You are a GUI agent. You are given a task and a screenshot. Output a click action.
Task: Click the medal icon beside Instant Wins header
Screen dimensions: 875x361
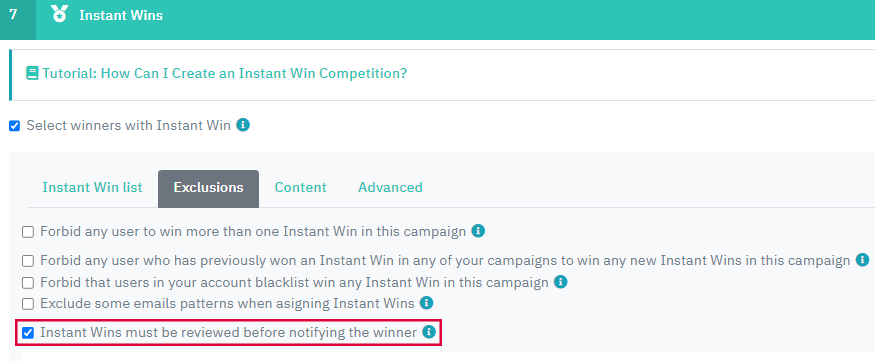pos(59,14)
